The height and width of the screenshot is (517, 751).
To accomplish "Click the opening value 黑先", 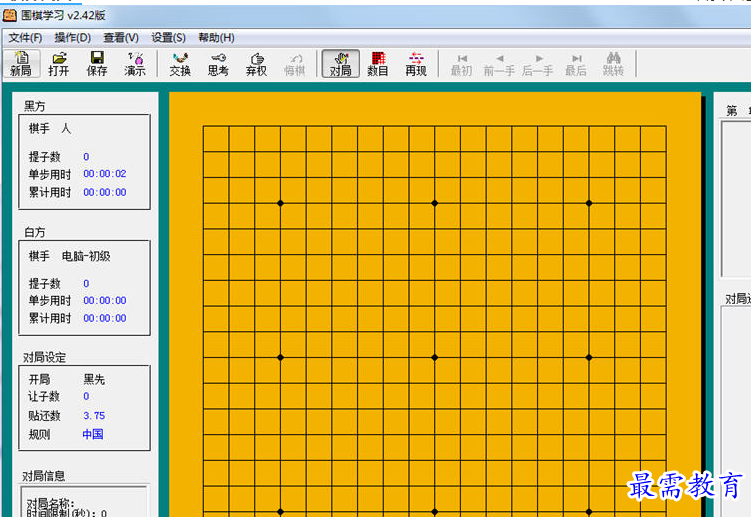I will [94, 379].
